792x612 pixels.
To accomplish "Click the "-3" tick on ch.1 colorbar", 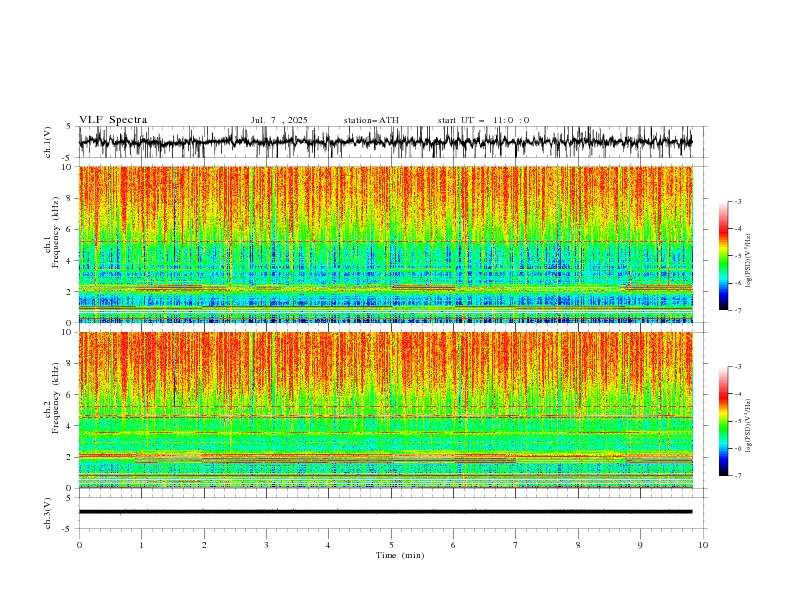I will click(x=738, y=201).
